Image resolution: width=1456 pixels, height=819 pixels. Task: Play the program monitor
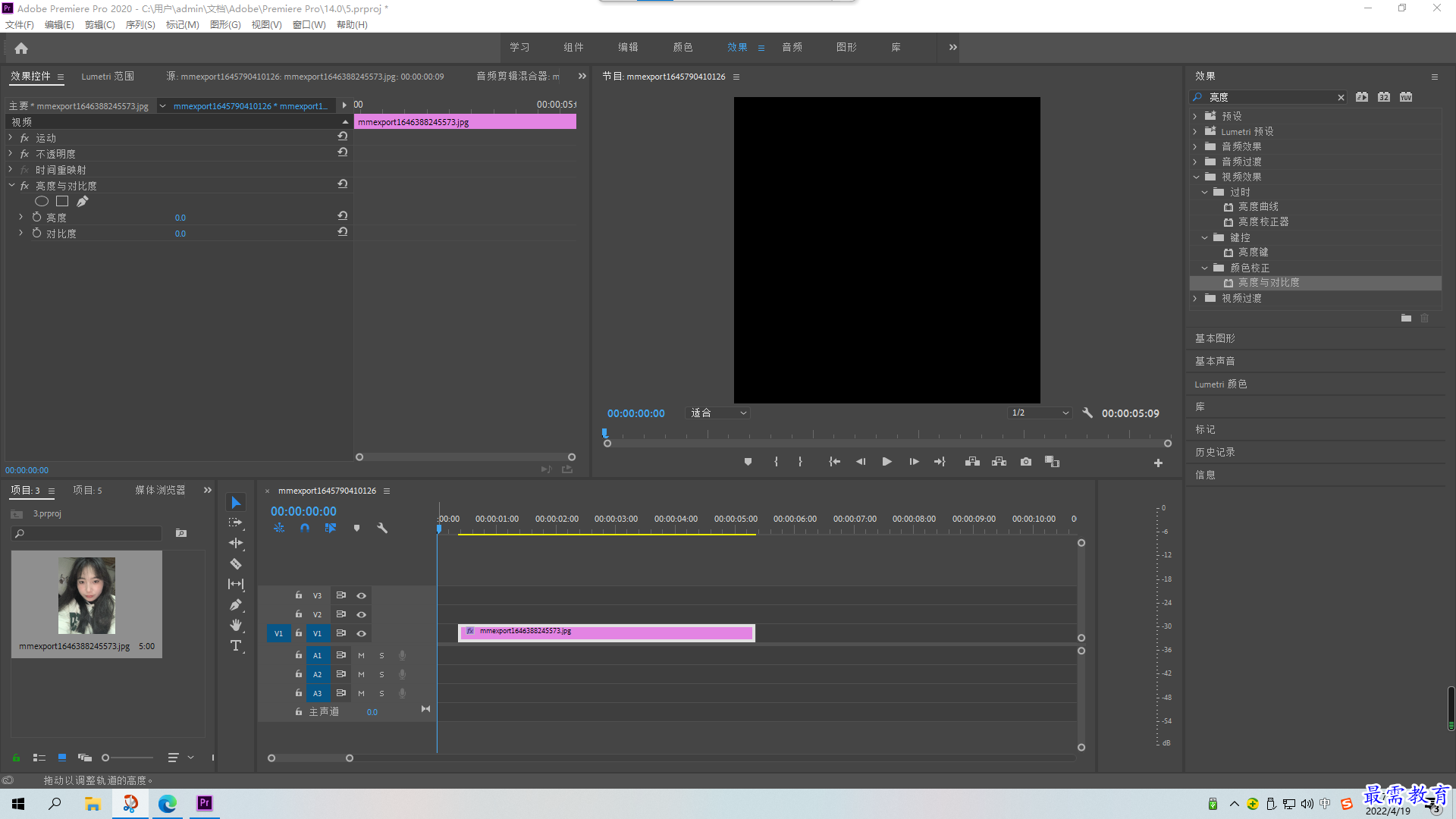886,462
